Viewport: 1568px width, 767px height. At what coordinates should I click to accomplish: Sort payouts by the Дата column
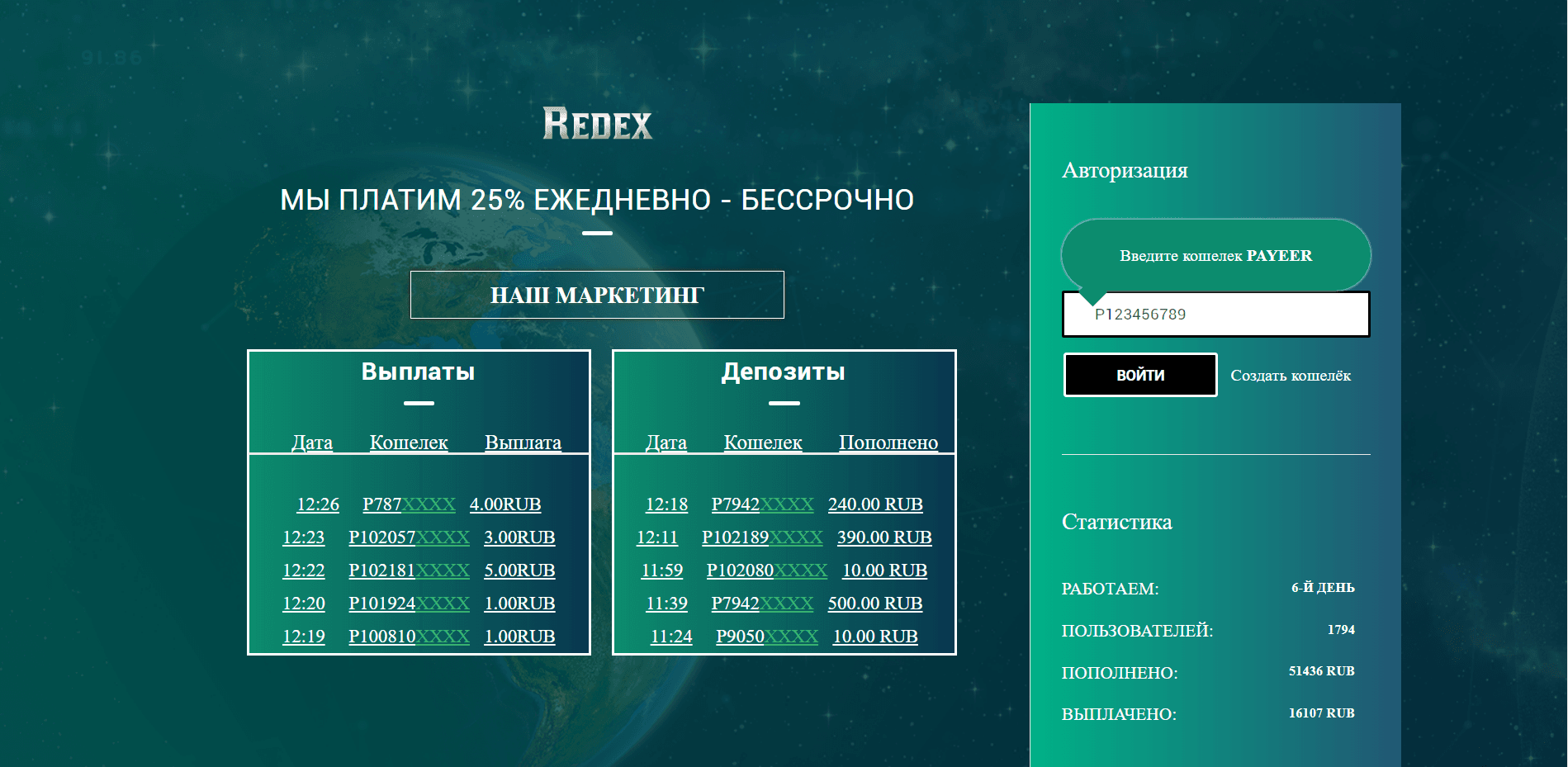(311, 442)
